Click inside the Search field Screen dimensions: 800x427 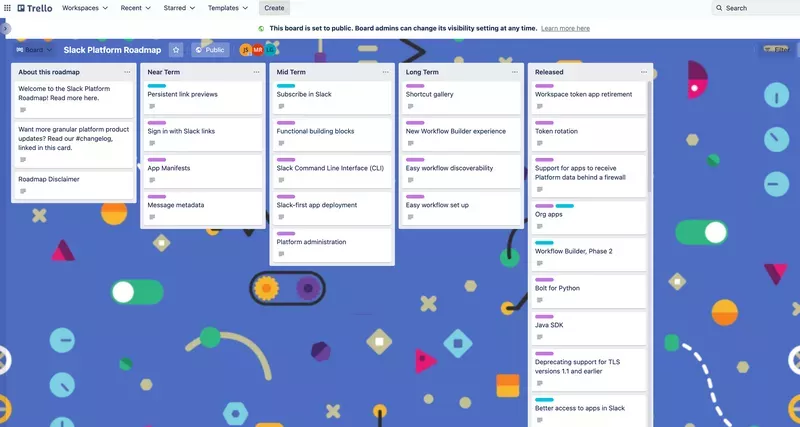tap(756, 8)
